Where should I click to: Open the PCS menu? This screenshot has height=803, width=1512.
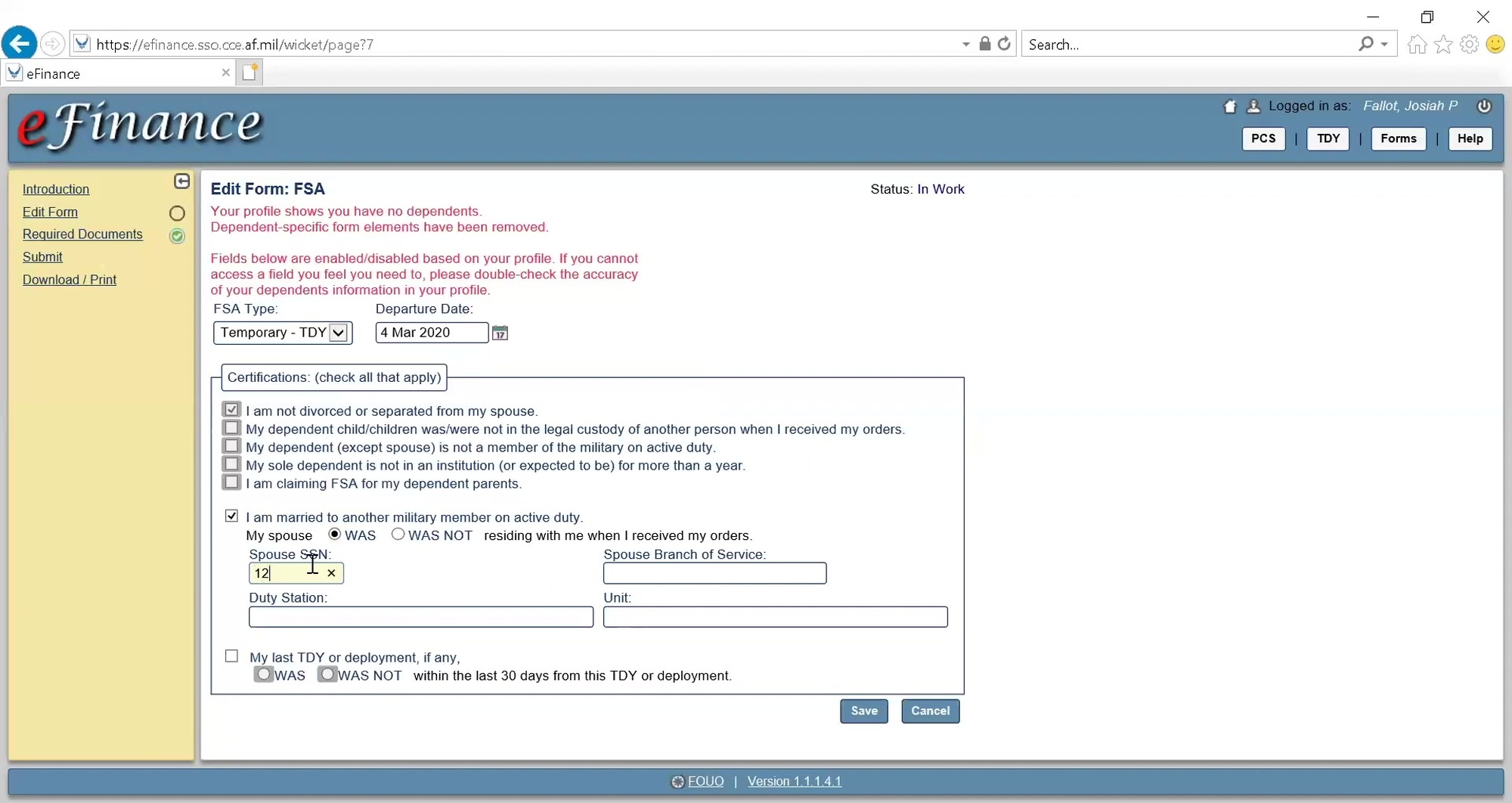pos(1263,138)
